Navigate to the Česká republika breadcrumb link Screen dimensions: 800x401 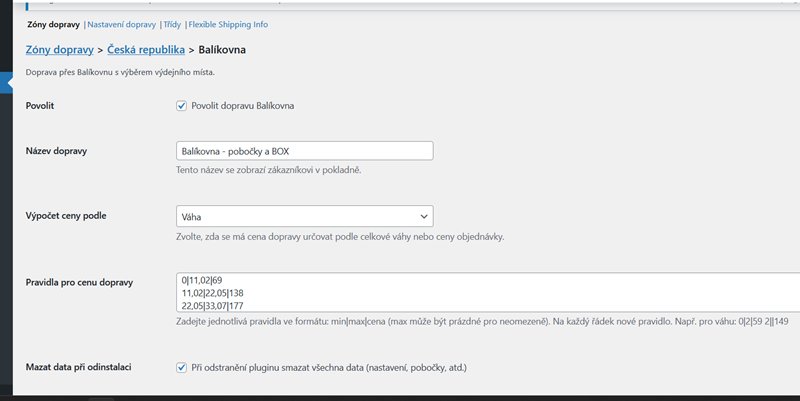tap(146, 49)
